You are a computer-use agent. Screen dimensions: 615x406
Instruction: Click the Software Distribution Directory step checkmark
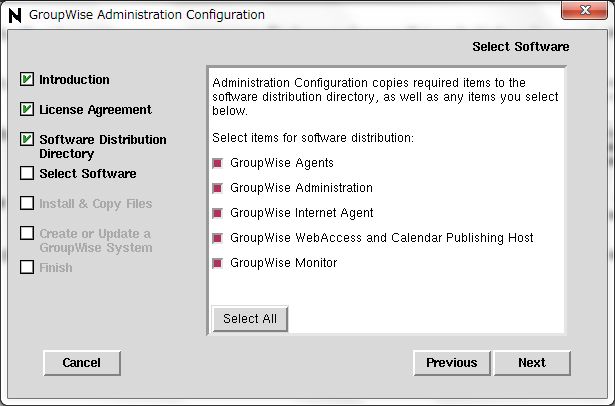(27, 139)
